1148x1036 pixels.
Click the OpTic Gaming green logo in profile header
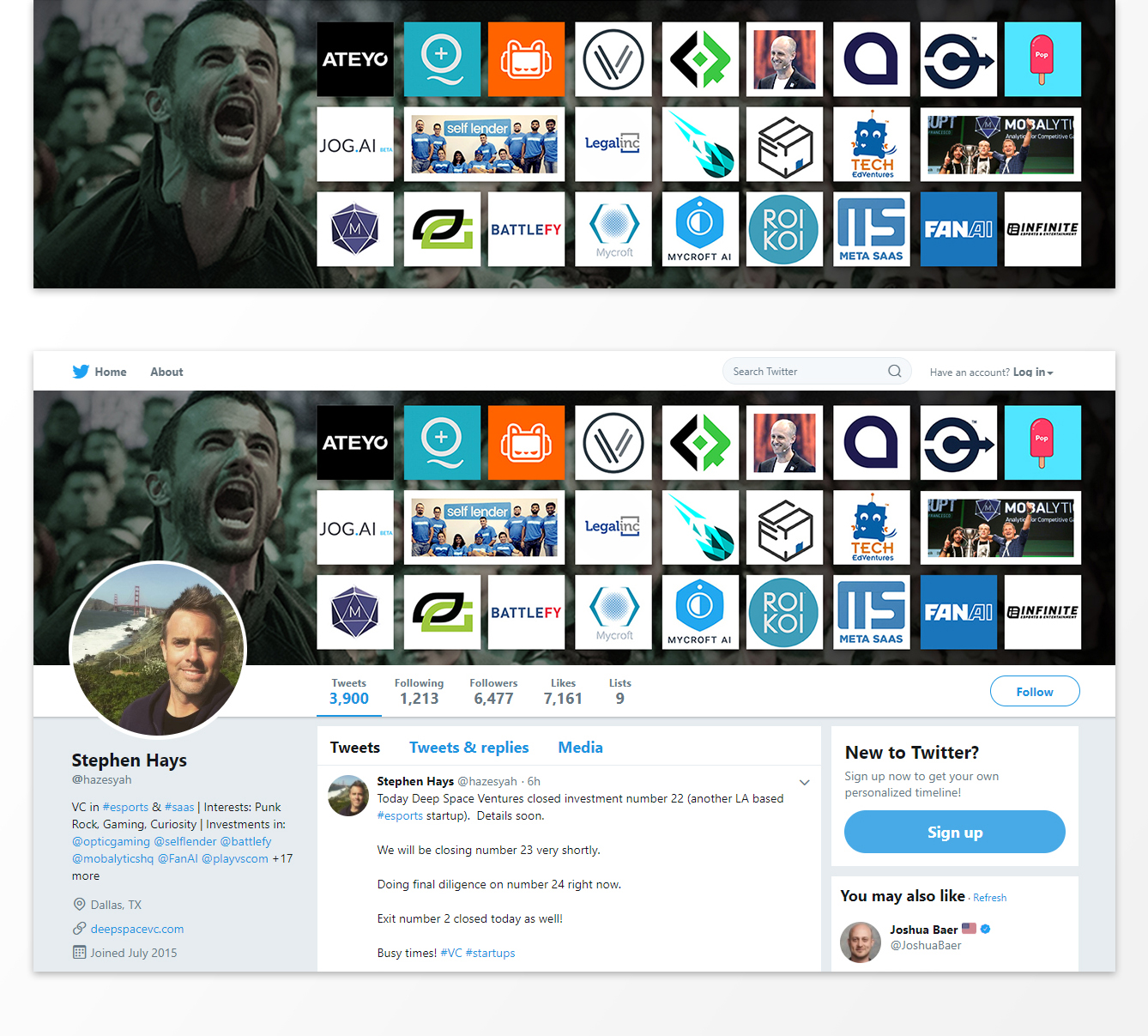(x=442, y=612)
